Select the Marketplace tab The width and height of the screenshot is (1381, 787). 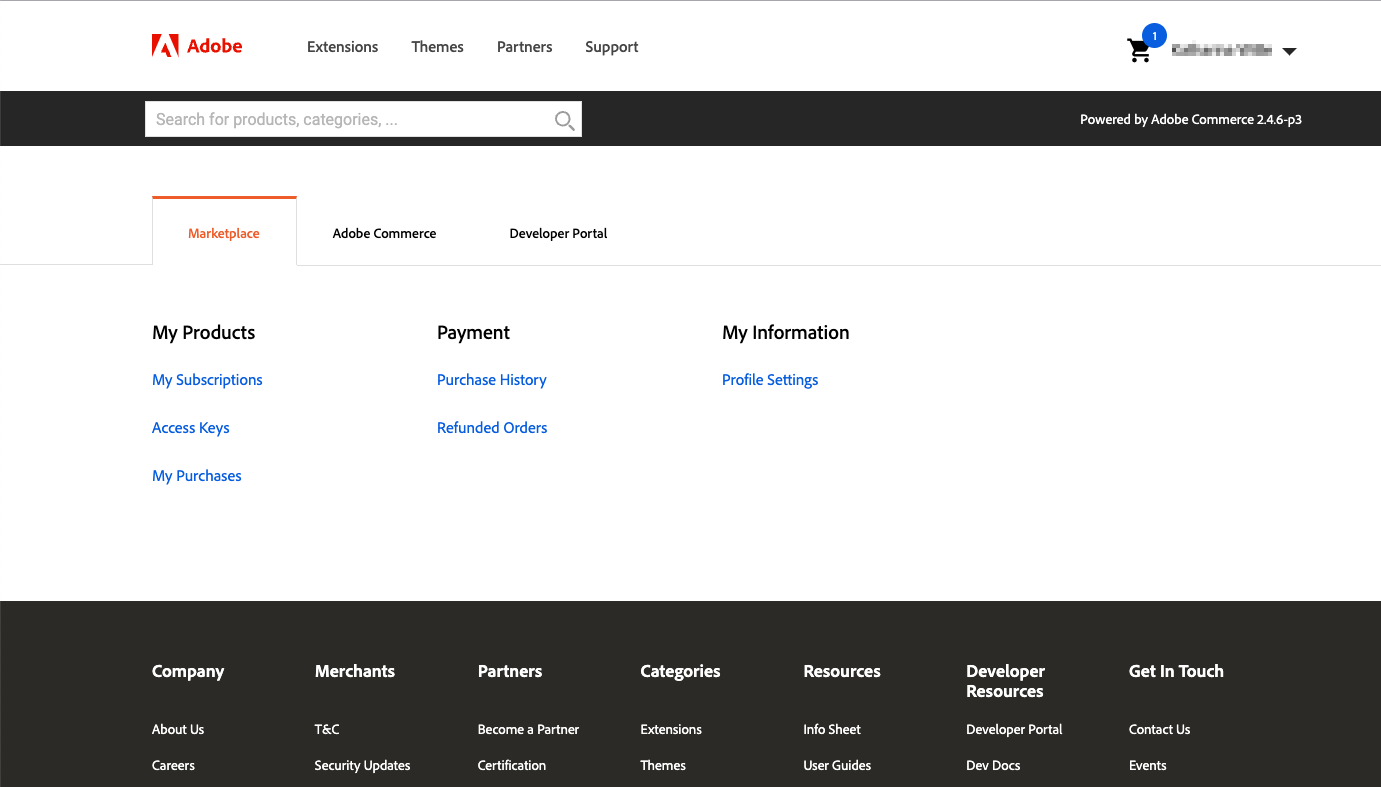coord(224,233)
